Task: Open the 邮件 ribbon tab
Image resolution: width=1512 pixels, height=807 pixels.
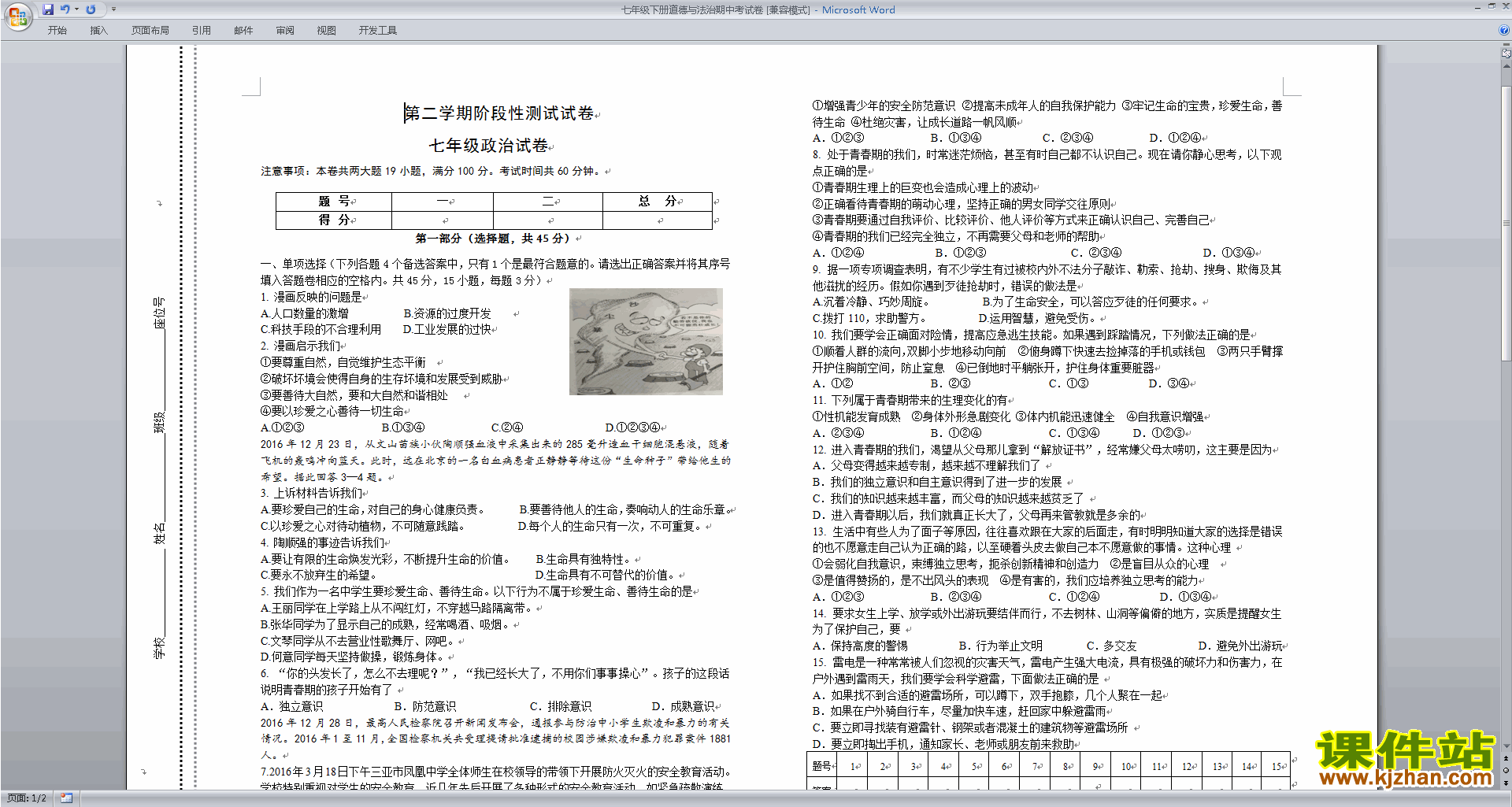Action: pyautogui.click(x=243, y=31)
